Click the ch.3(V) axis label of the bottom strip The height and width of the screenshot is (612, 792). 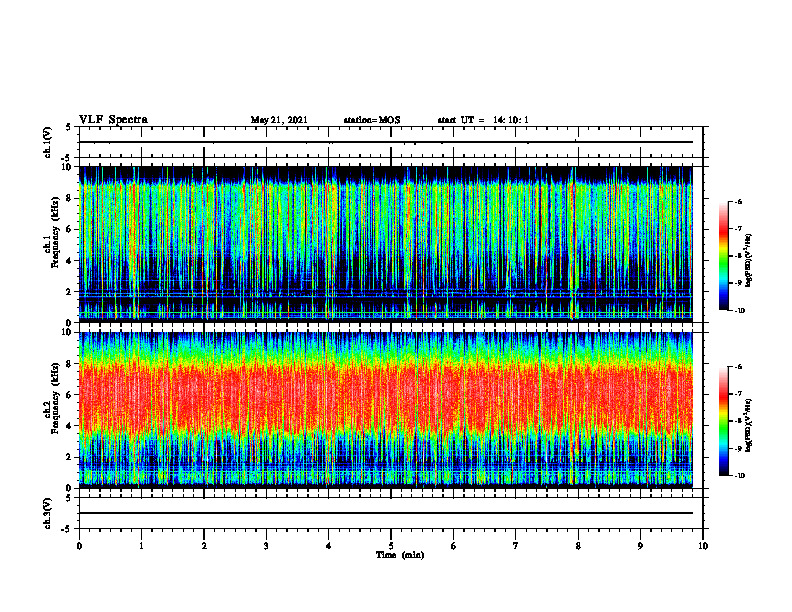47,513
